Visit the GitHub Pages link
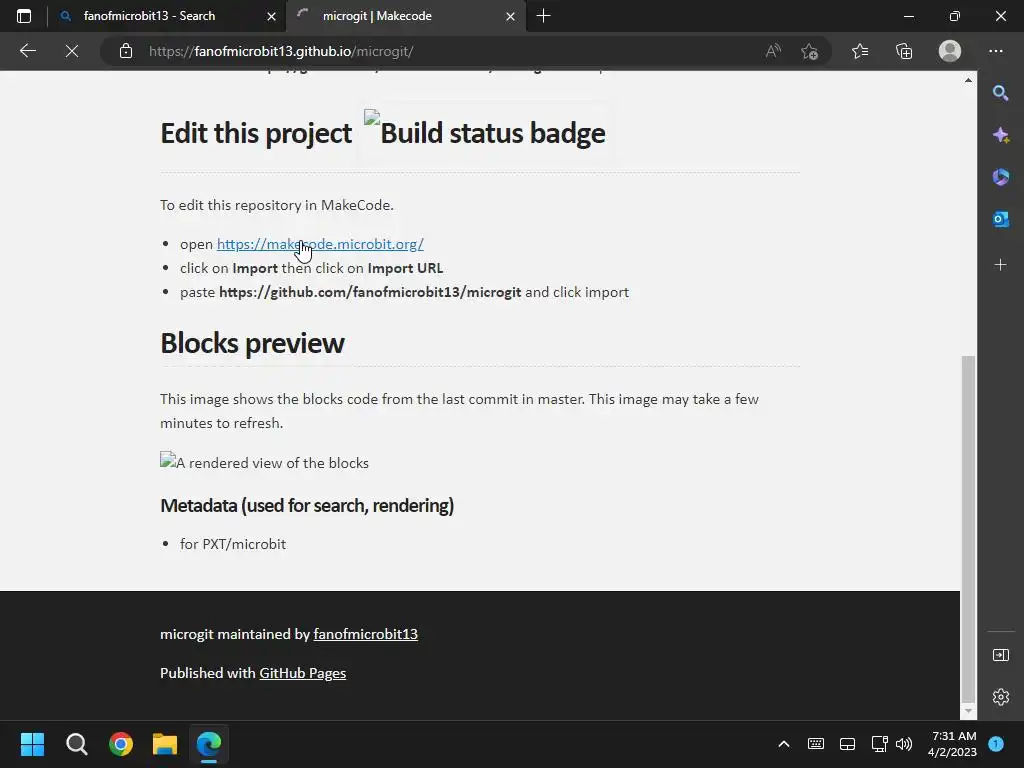Image resolution: width=1024 pixels, height=768 pixels. [302, 673]
